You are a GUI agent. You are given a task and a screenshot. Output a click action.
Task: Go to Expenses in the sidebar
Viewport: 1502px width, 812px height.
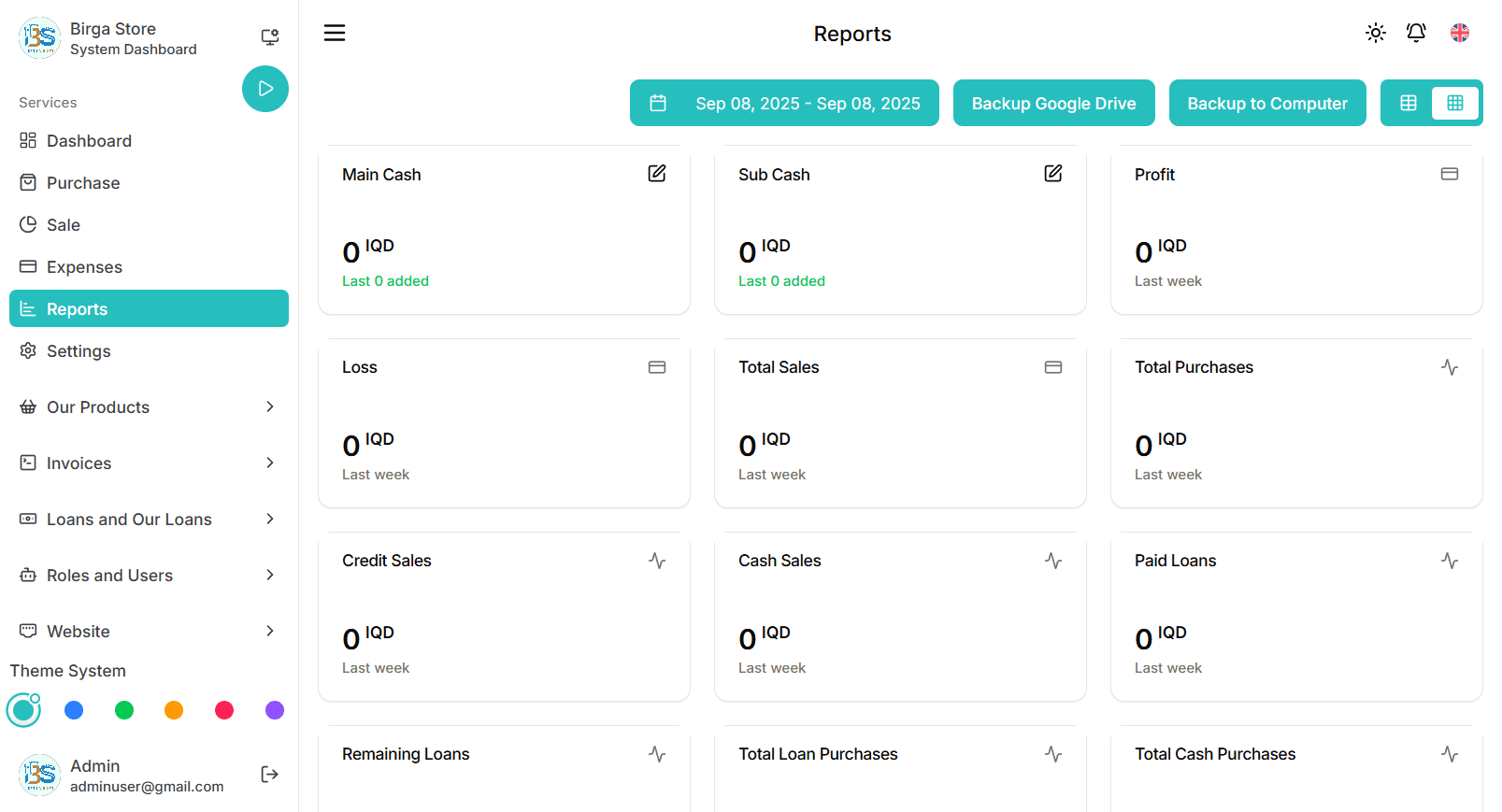coord(84,267)
